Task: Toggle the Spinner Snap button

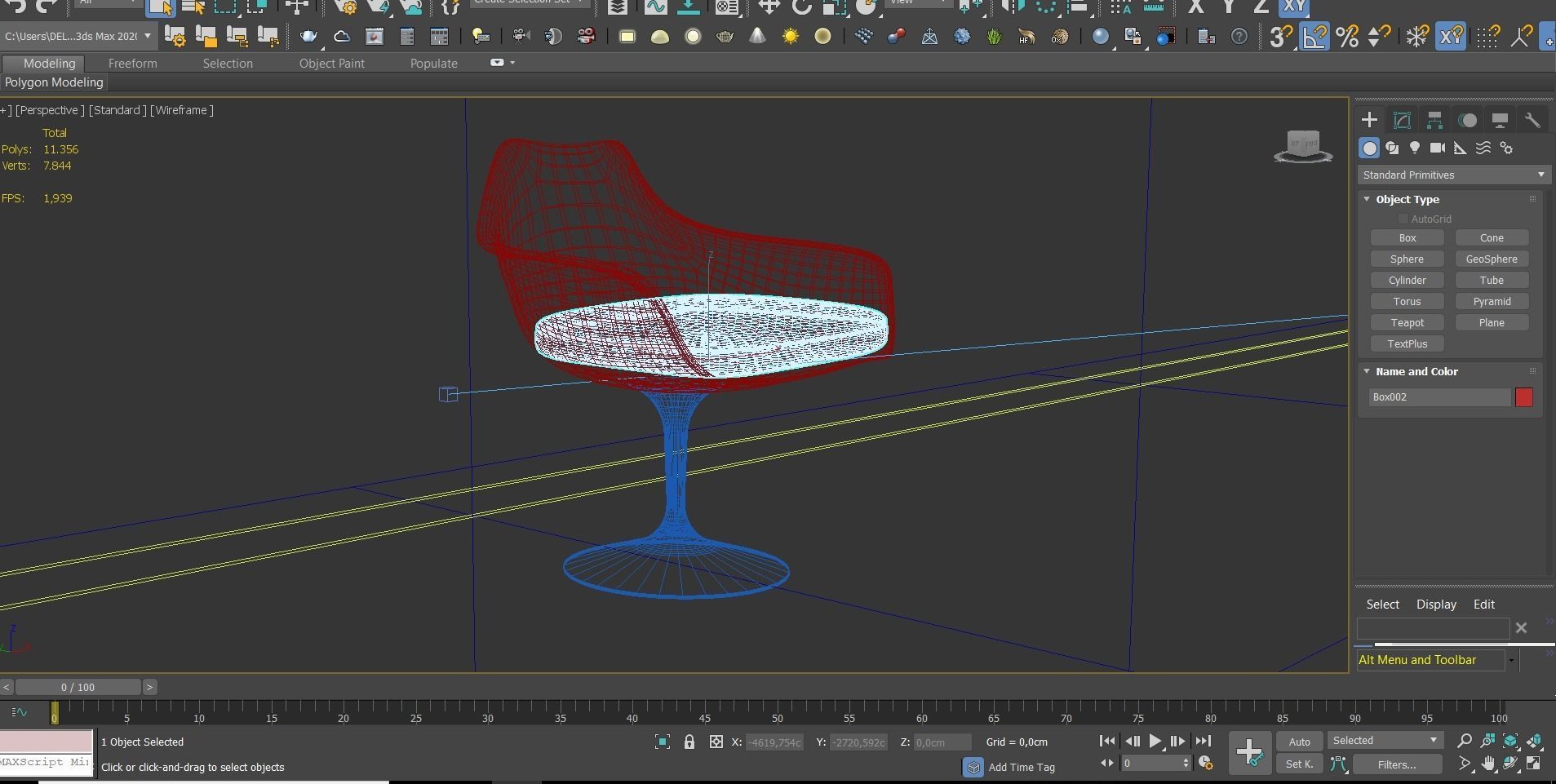Action: [x=1379, y=36]
